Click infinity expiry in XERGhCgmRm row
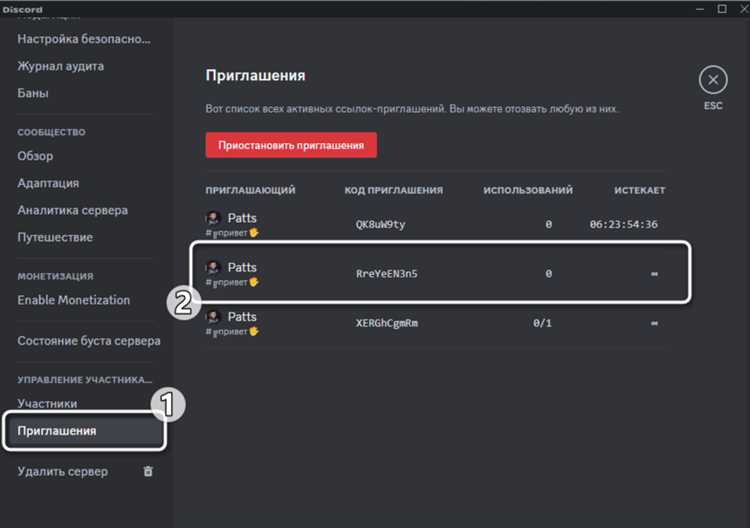This screenshot has height=528, width=750. click(x=654, y=323)
